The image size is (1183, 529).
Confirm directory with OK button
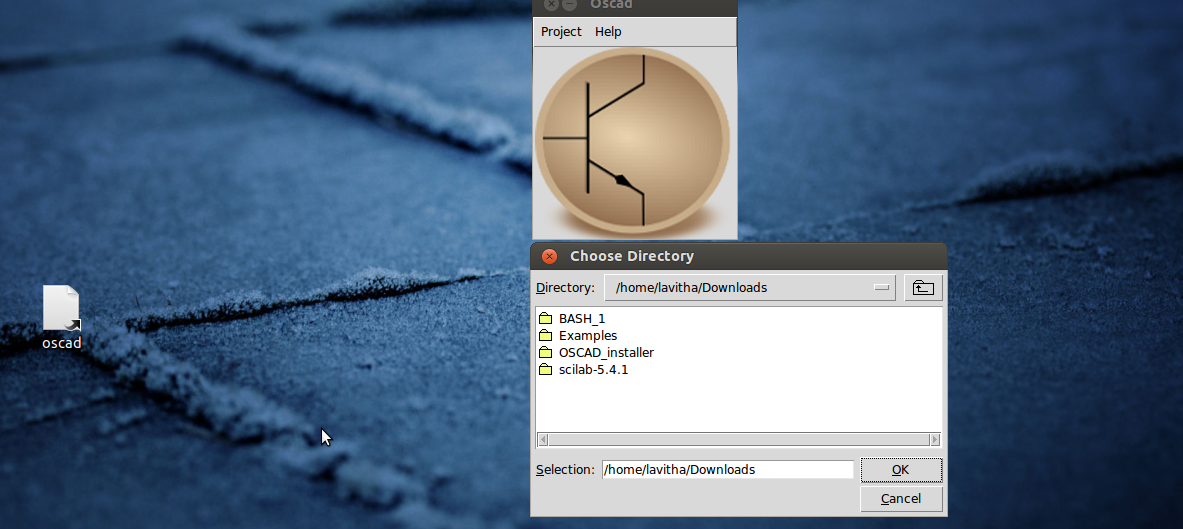[x=901, y=469]
